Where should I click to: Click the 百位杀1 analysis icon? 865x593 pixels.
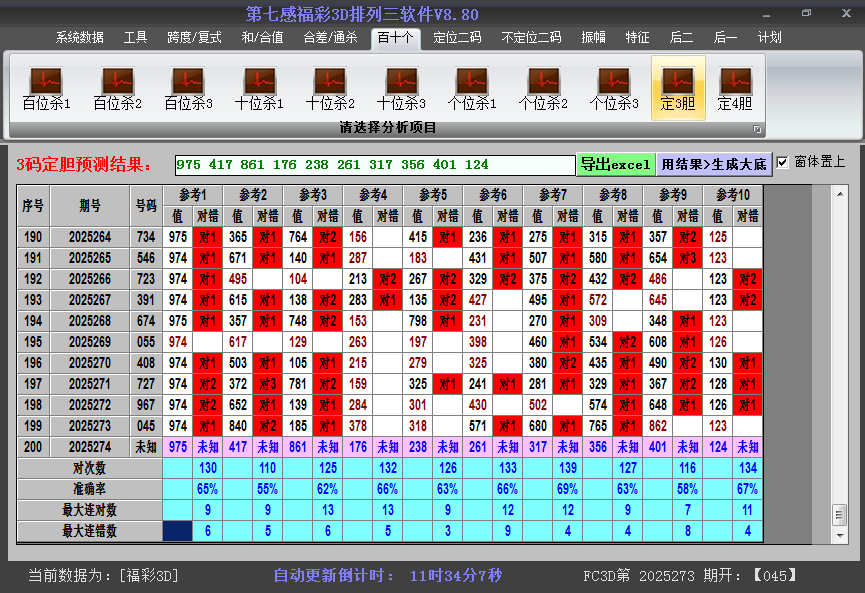[46, 88]
